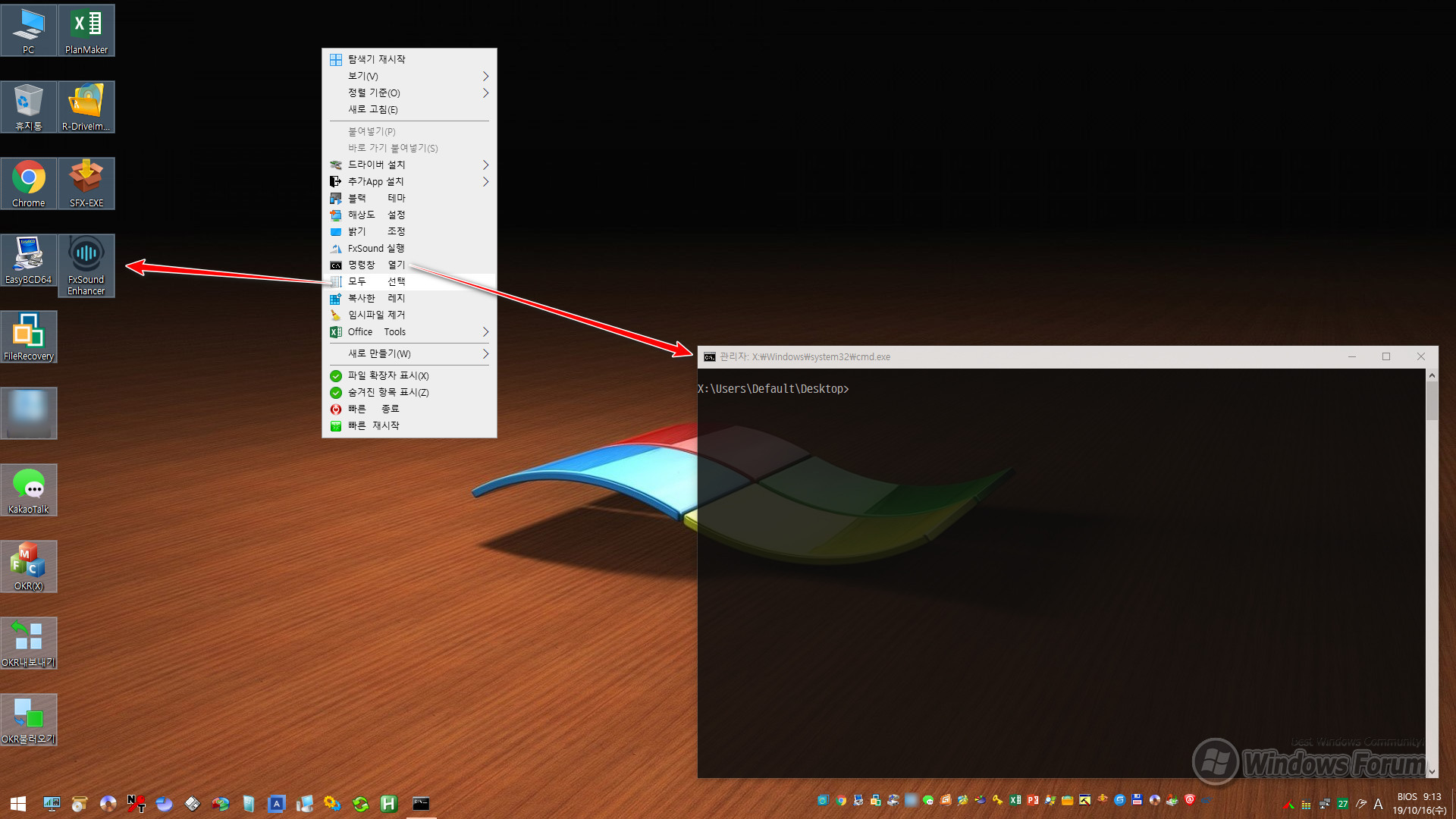Choose FxSound 실행 menu entry

[x=409, y=248]
